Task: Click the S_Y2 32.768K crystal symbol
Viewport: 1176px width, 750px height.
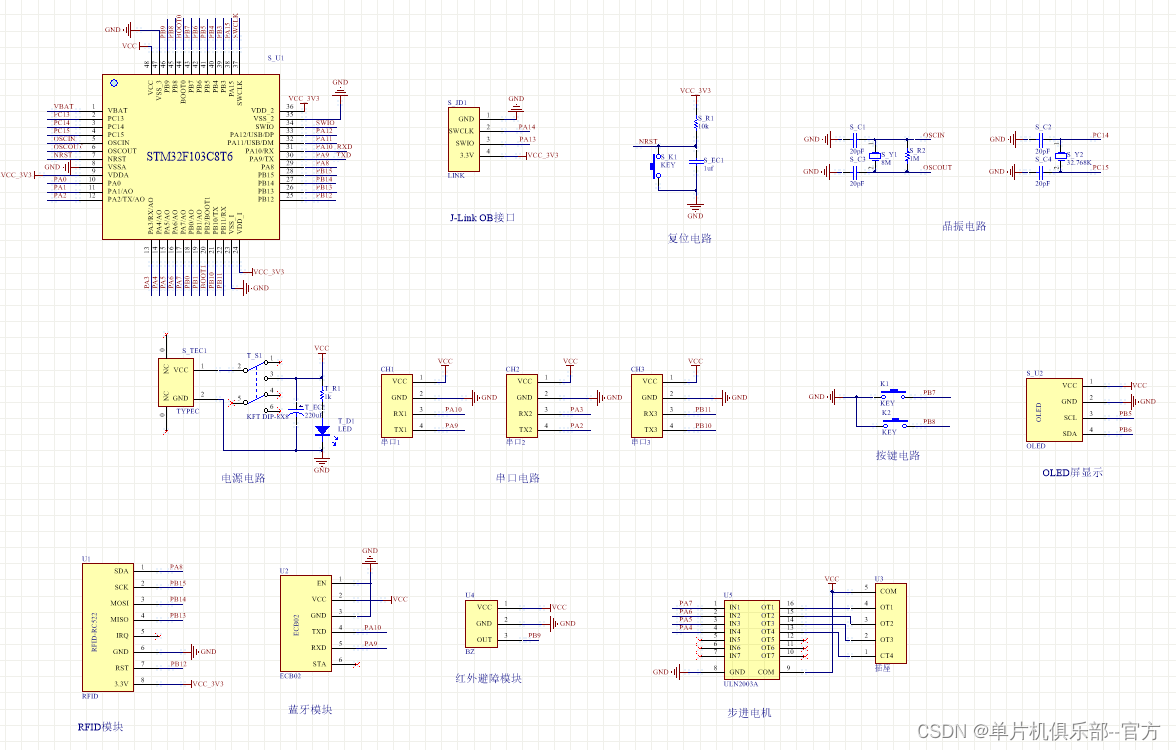Action: click(x=1060, y=156)
